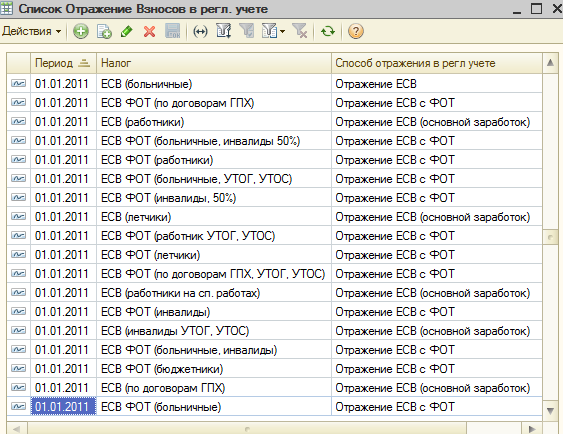Select the ЕСВ (работники) cell
This screenshot has height=434, width=563.
coord(214,122)
